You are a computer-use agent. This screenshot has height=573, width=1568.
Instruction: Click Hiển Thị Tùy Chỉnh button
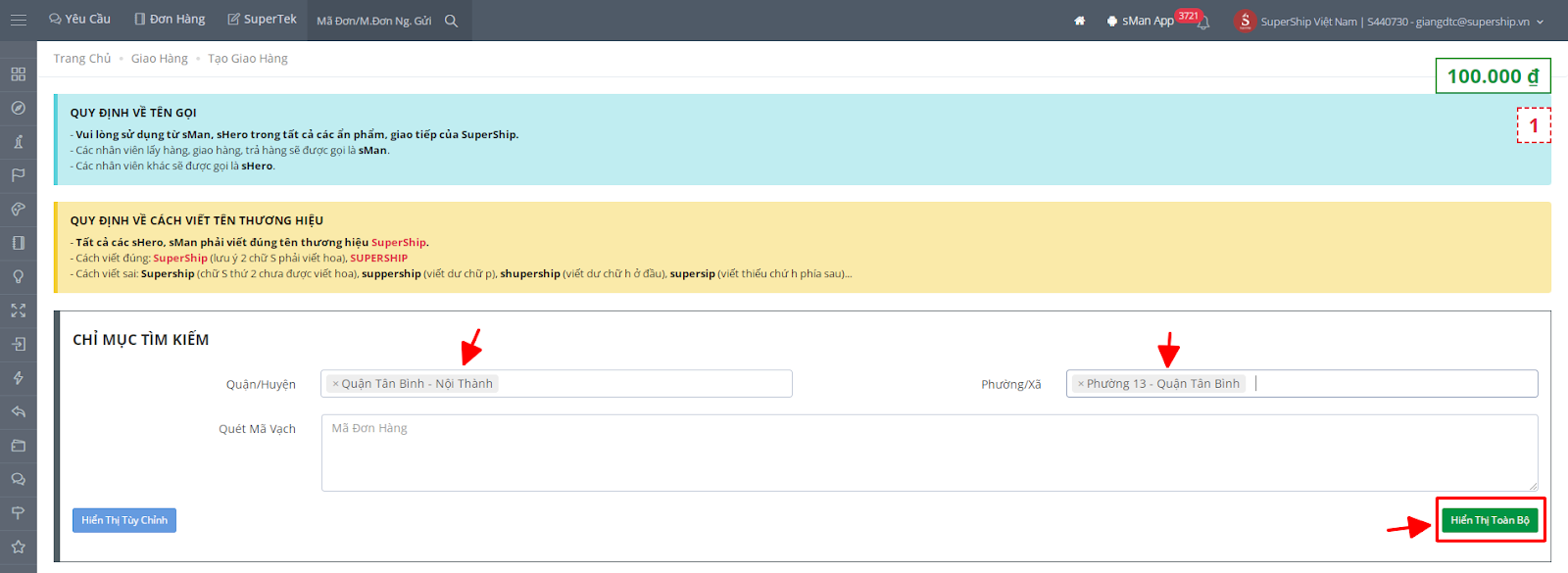coord(124,520)
